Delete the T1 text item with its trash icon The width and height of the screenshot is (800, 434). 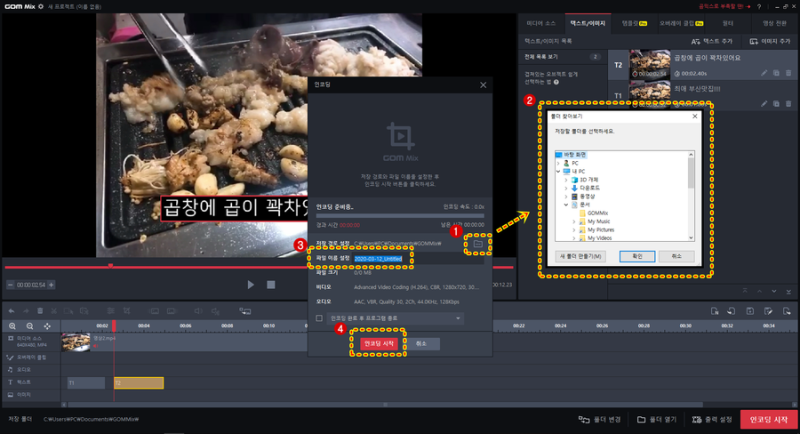(x=788, y=104)
